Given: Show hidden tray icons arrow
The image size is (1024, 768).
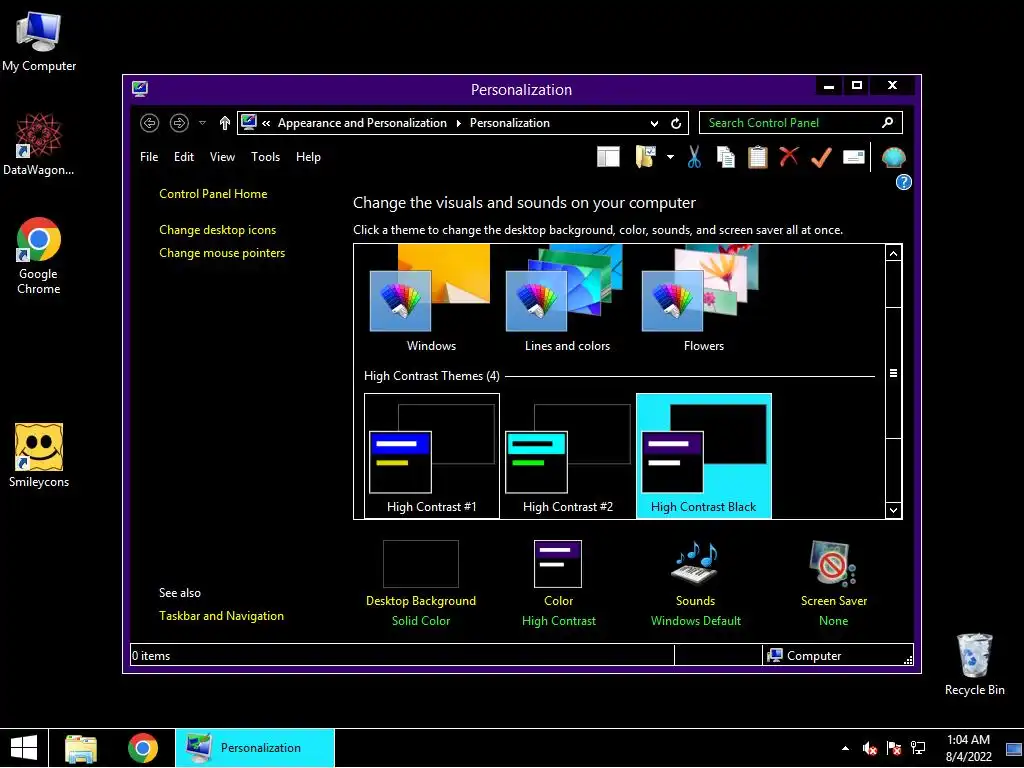Looking at the screenshot, I should click(845, 748).
